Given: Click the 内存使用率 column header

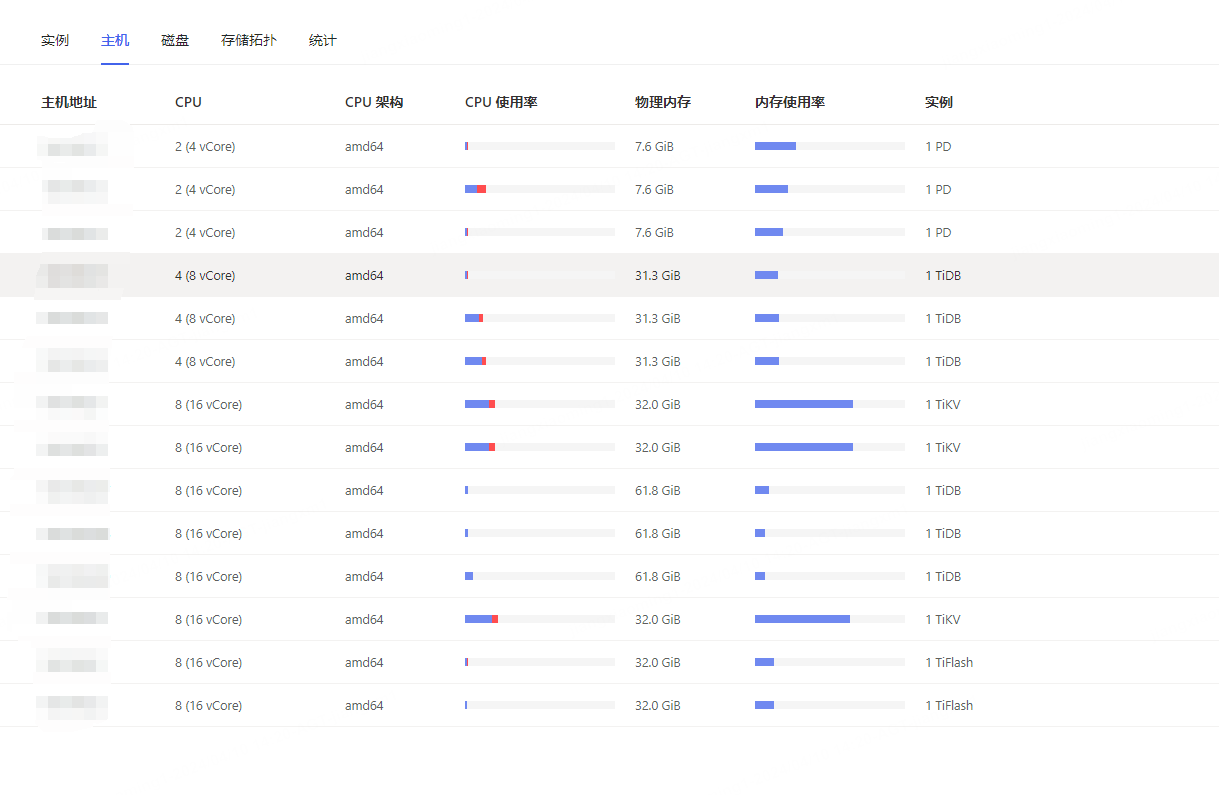Looking at the screenshot, I should point(790,102).
